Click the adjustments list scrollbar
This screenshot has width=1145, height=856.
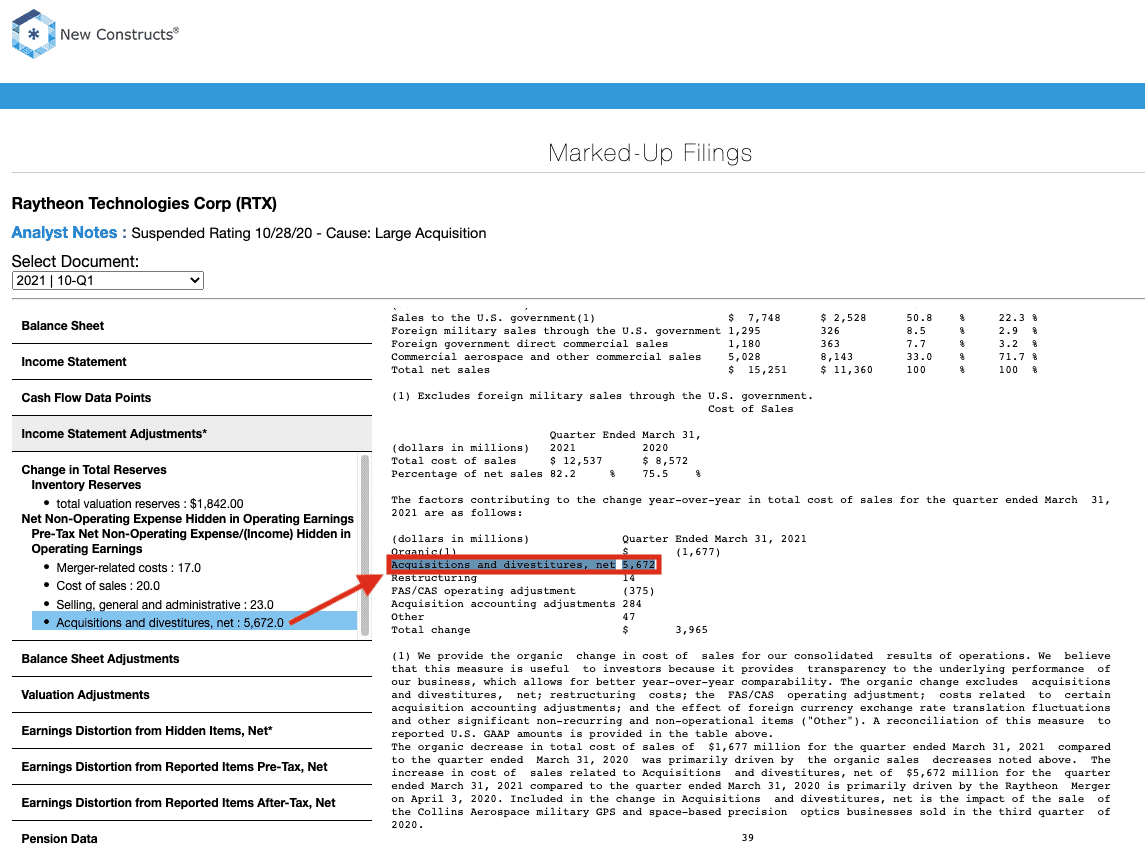[365, 546]
